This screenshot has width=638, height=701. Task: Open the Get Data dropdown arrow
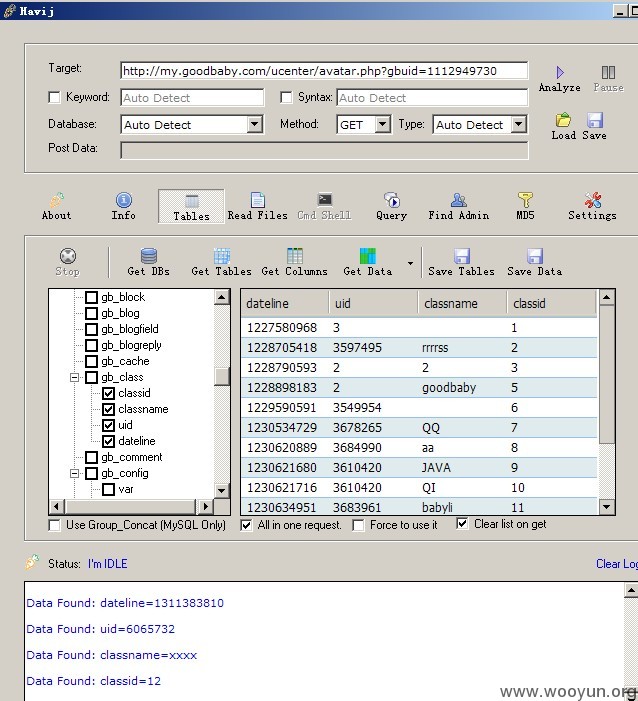click(410, 263)
